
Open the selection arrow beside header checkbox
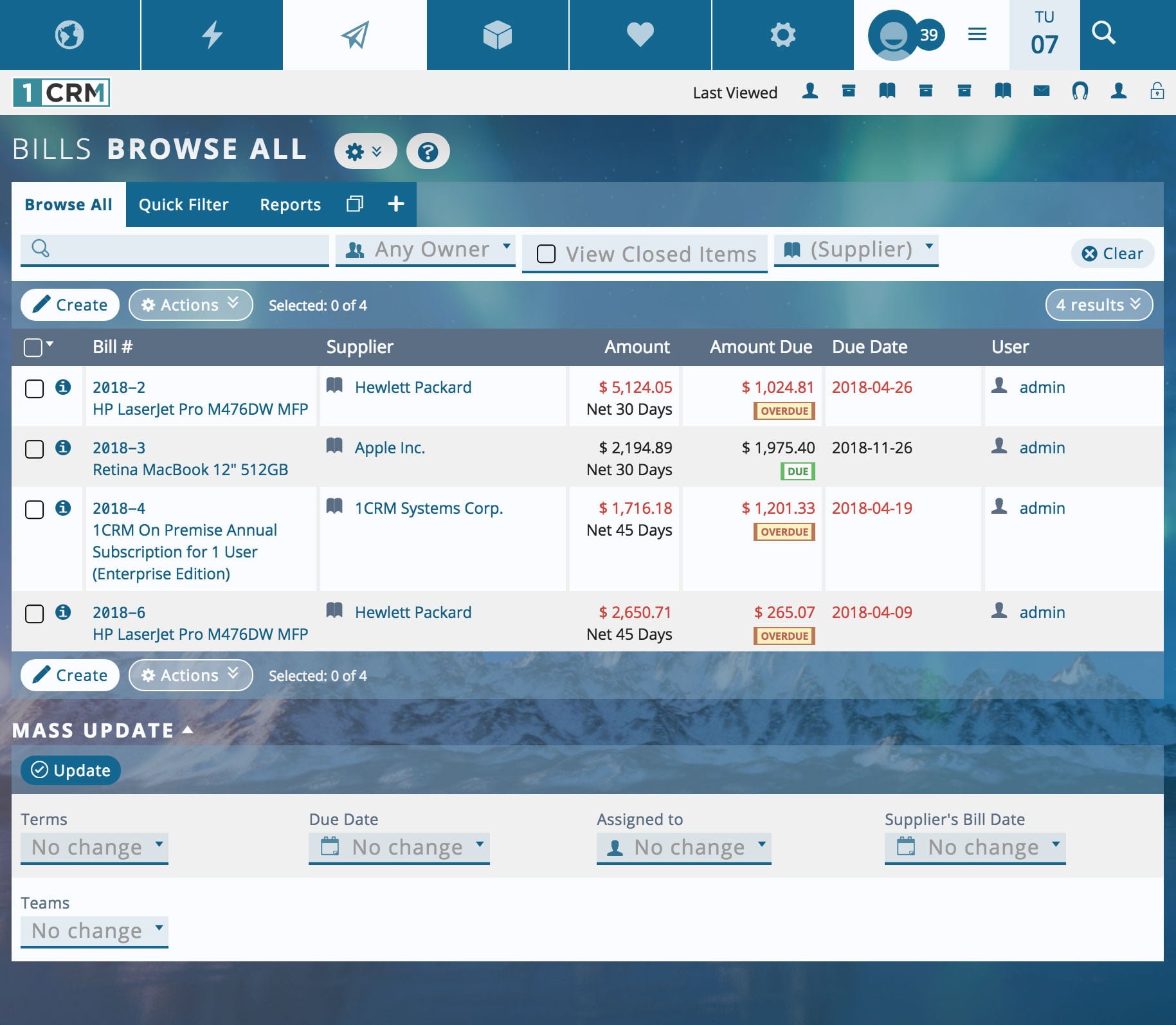point(50,344)
